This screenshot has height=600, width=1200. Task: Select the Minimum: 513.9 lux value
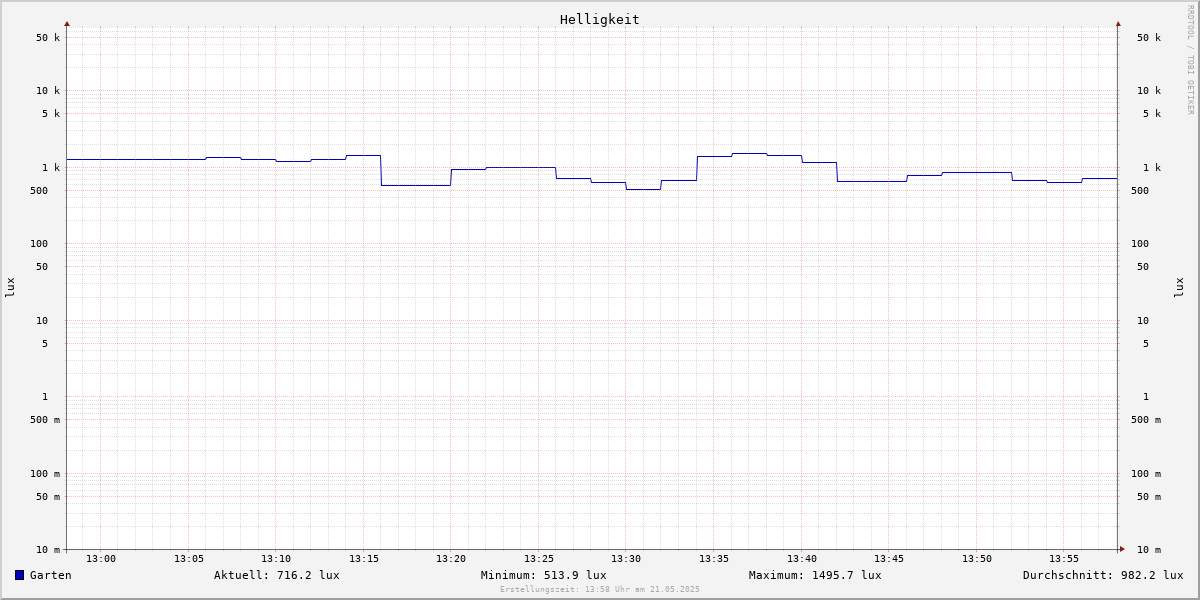544,575
